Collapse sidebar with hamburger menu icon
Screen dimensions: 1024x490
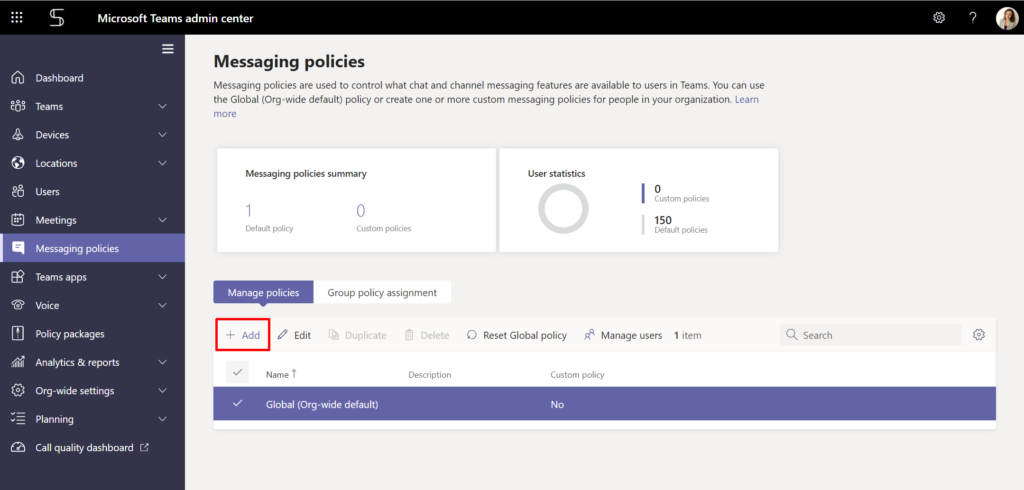tap(168, 49)
